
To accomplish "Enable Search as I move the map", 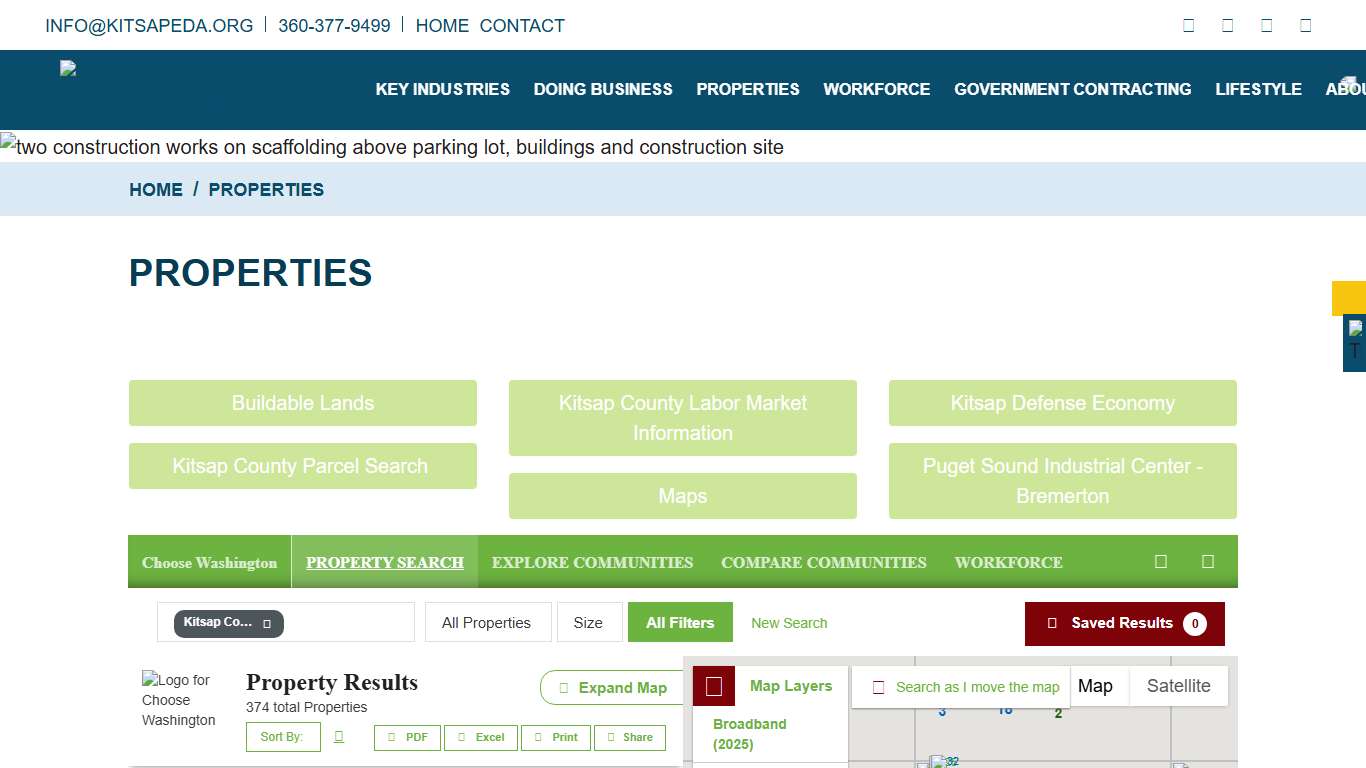I will coord(879,686).
